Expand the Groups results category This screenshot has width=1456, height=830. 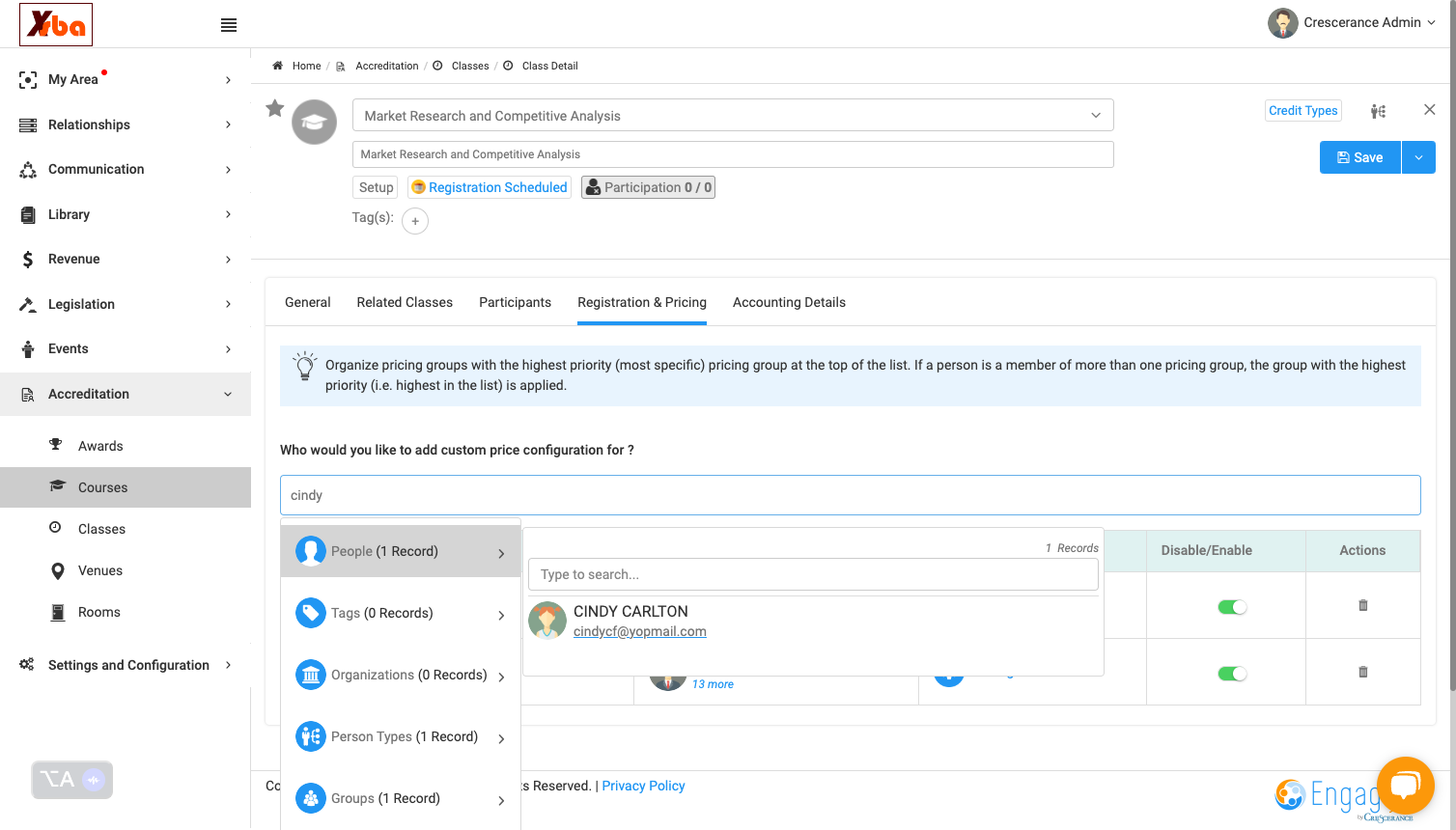pyautogui.click(x=401, y=798)
